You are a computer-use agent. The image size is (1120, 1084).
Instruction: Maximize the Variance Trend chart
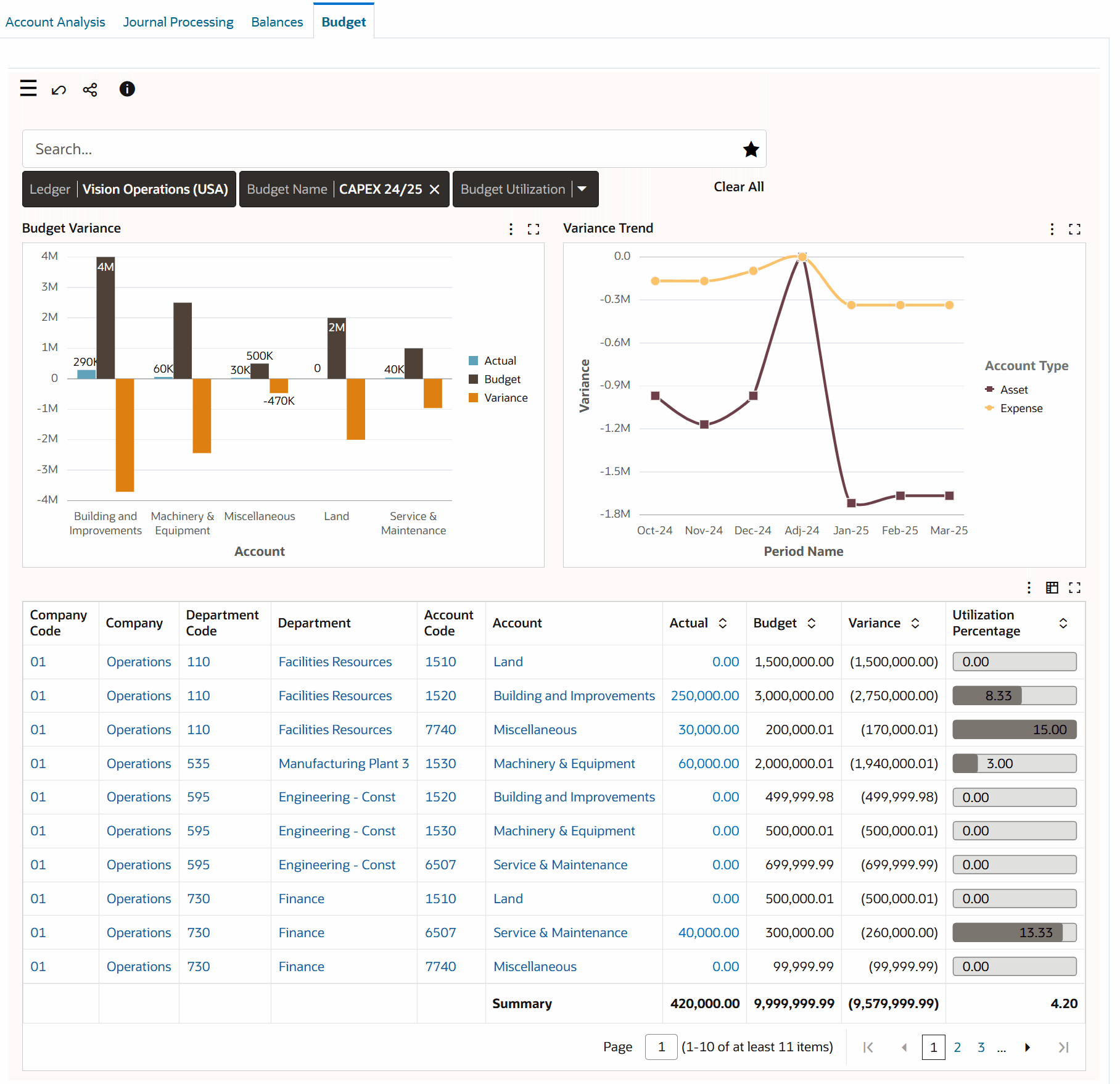tap(1075, 230)
